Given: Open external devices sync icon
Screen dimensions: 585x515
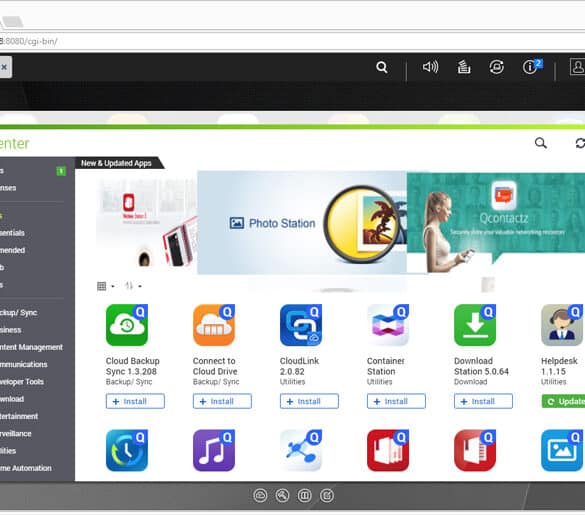Looking at the screenshot, I should pyautogui.click(x=497, y=67).
